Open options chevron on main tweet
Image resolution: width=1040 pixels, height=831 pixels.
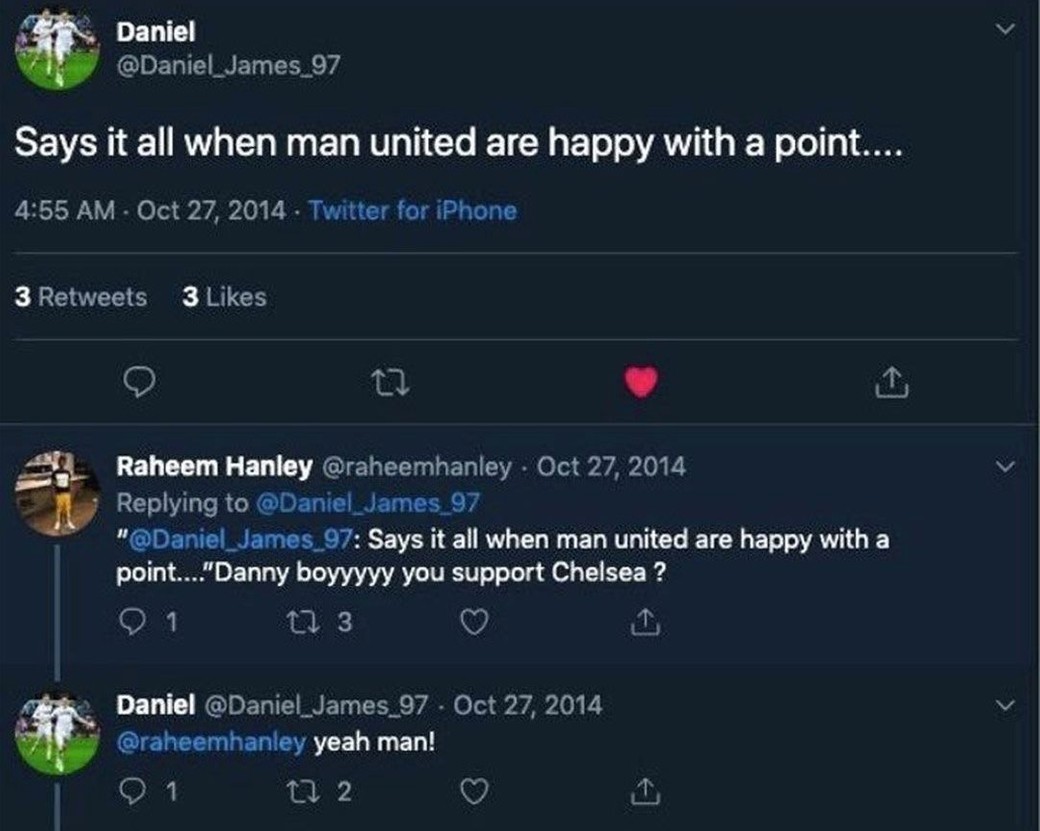1005,30
